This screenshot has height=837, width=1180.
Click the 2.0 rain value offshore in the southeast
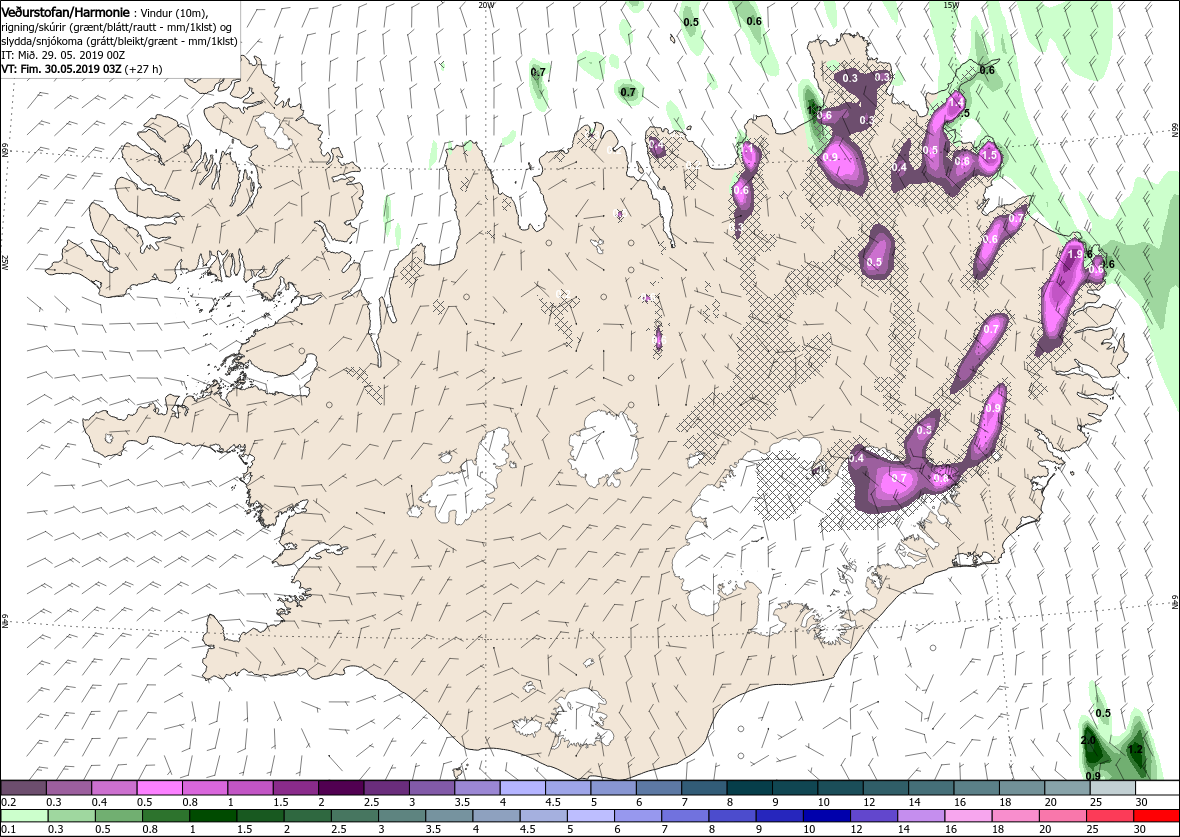[x=1088, y=740]
